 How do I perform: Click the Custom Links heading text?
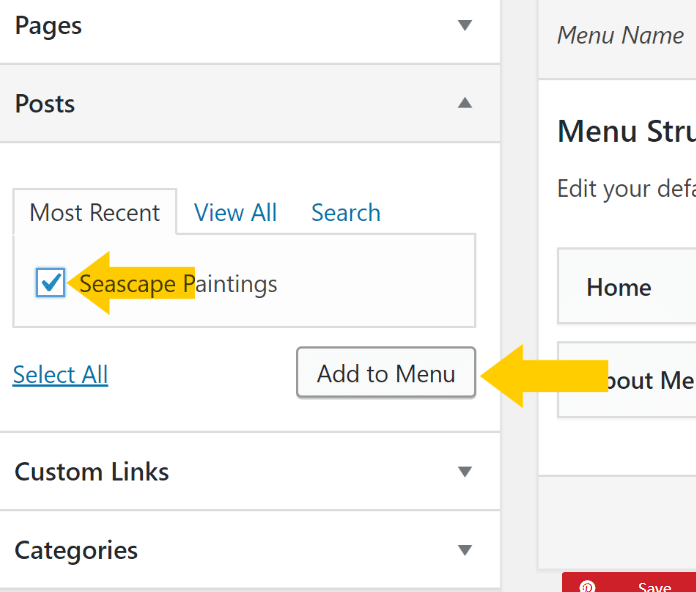point(92,472)
